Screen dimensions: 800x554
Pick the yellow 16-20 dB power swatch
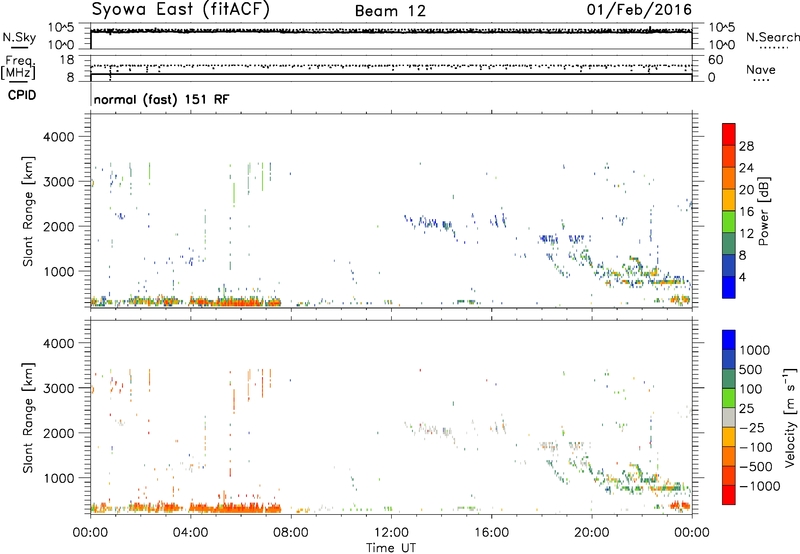pos(729,200)
